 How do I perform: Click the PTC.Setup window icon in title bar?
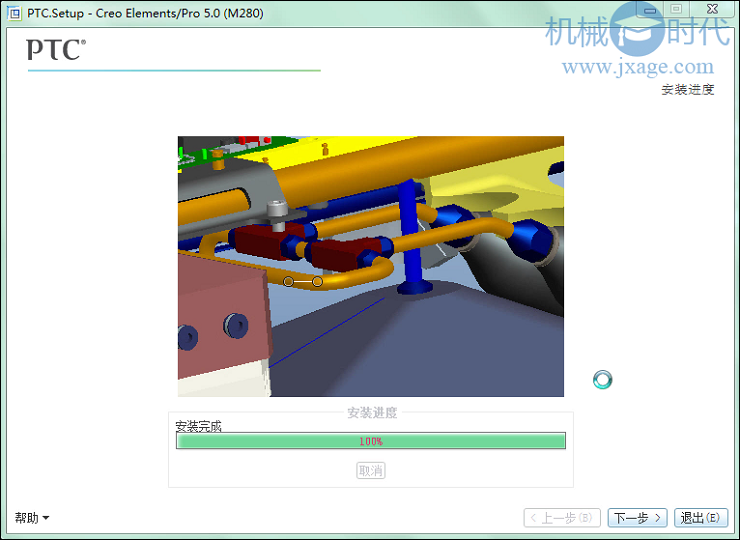(x=15, y=13)
